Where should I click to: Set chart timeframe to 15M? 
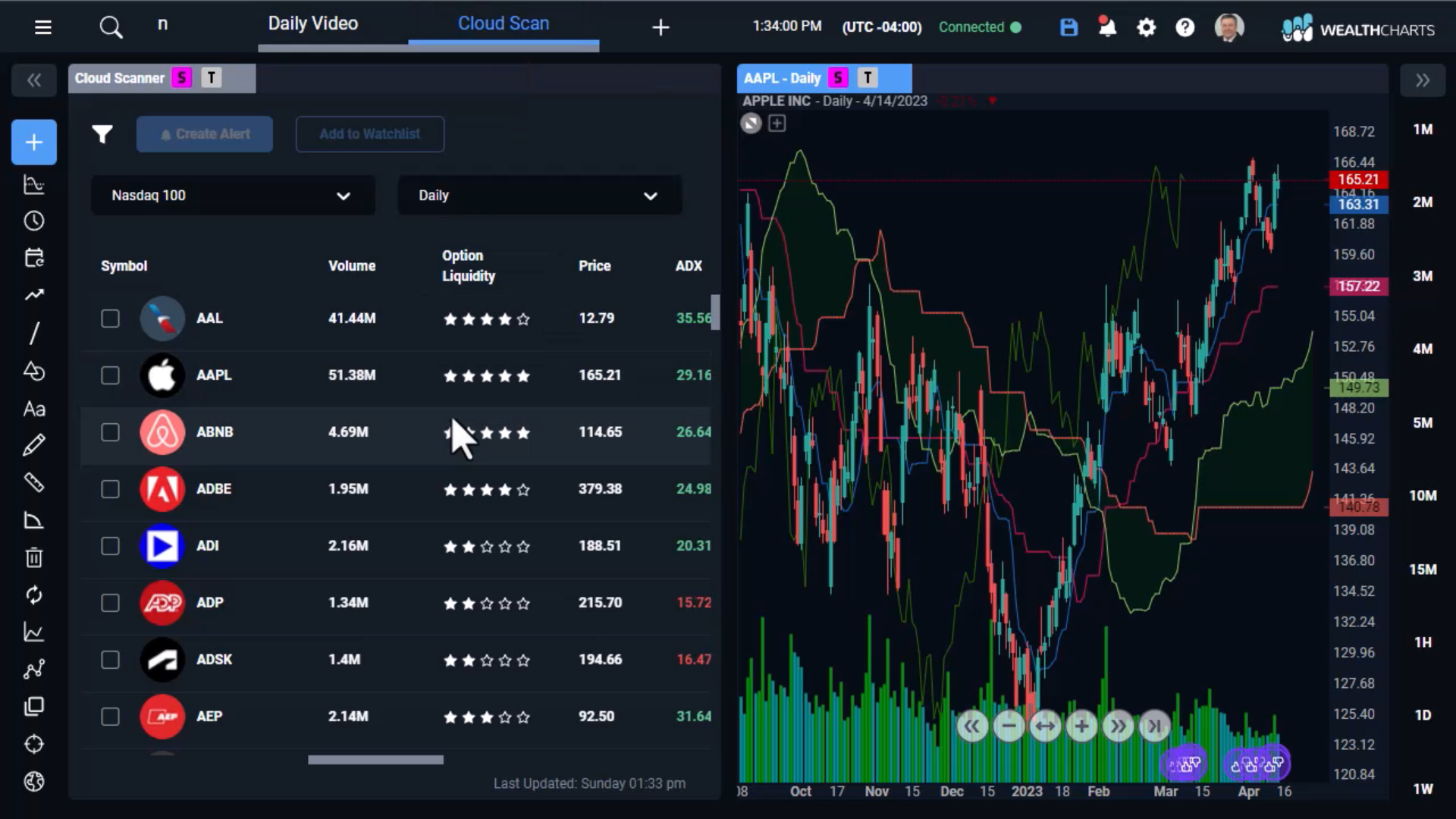pyautogui.click(x=1423, y=570)
